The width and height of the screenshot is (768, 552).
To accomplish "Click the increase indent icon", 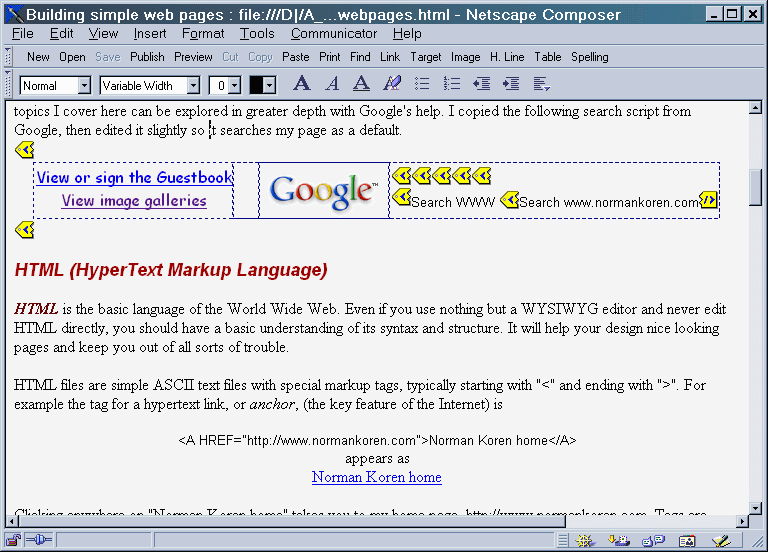I will (511, 84).
